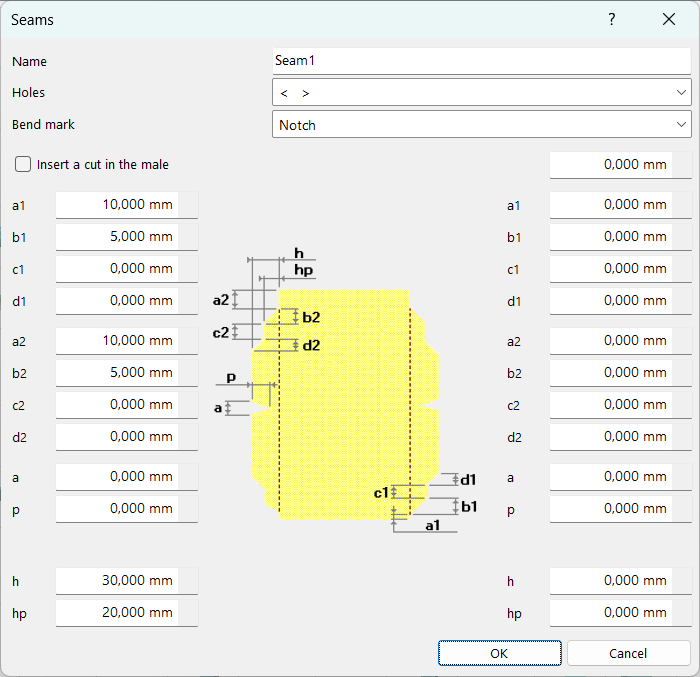Click the help question mark icon
700x677 pixels.
click(612, 19)
